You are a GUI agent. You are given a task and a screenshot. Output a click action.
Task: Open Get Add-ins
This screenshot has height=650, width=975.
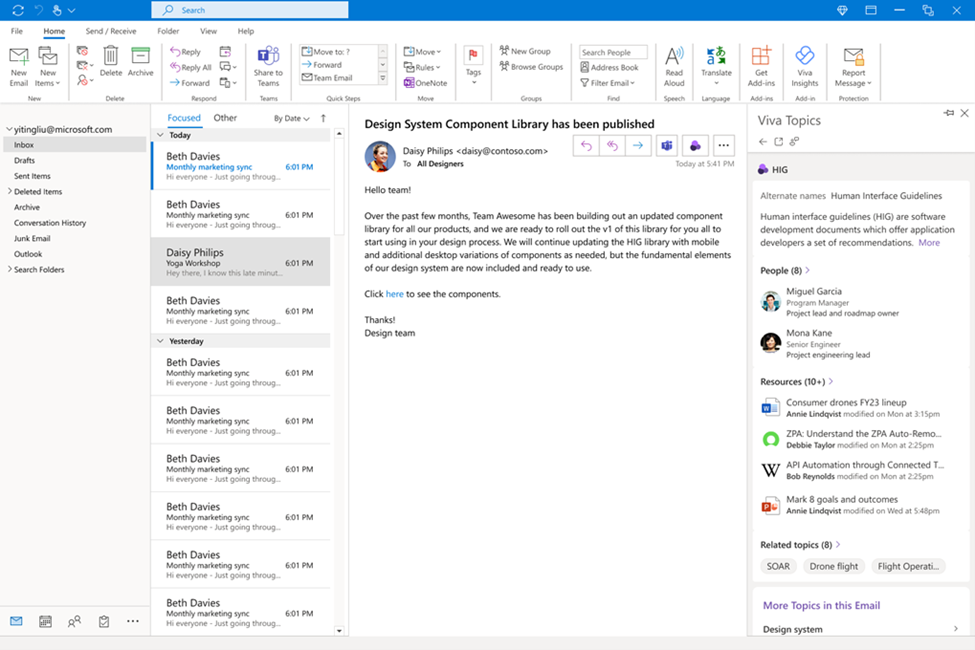761,67
